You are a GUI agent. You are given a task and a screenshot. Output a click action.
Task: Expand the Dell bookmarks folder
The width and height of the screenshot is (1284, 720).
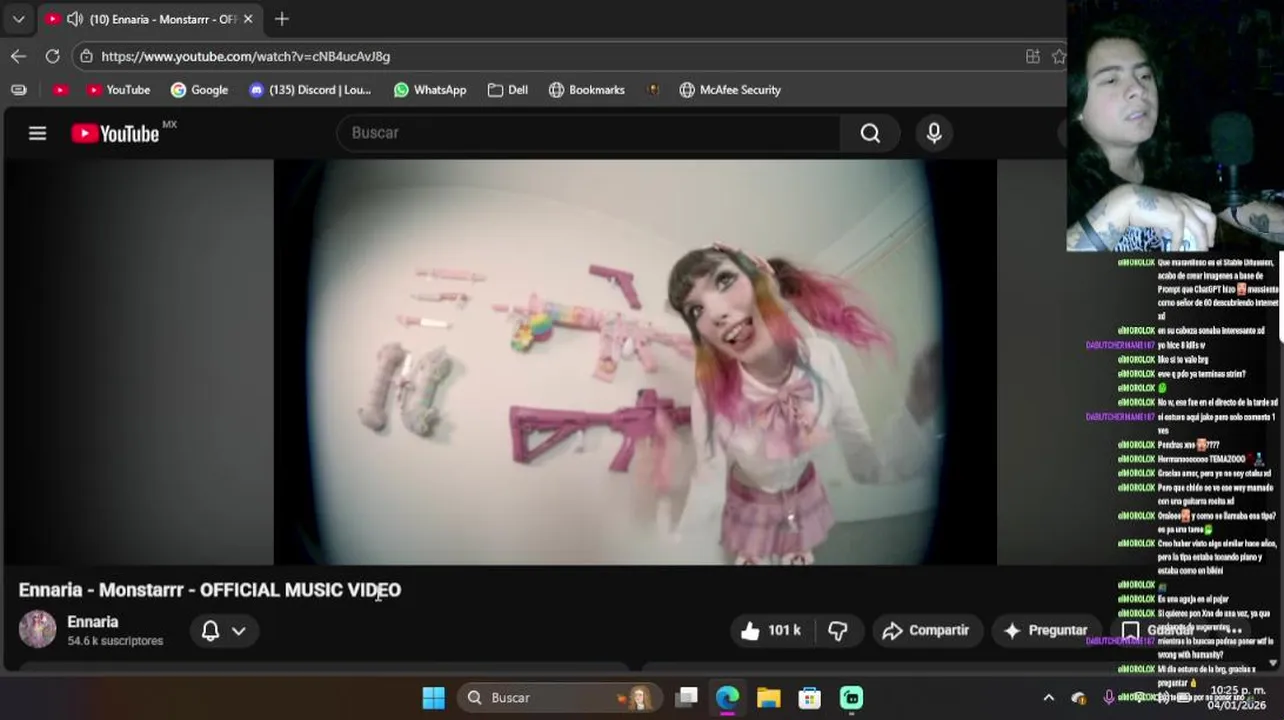coord(508,90)
